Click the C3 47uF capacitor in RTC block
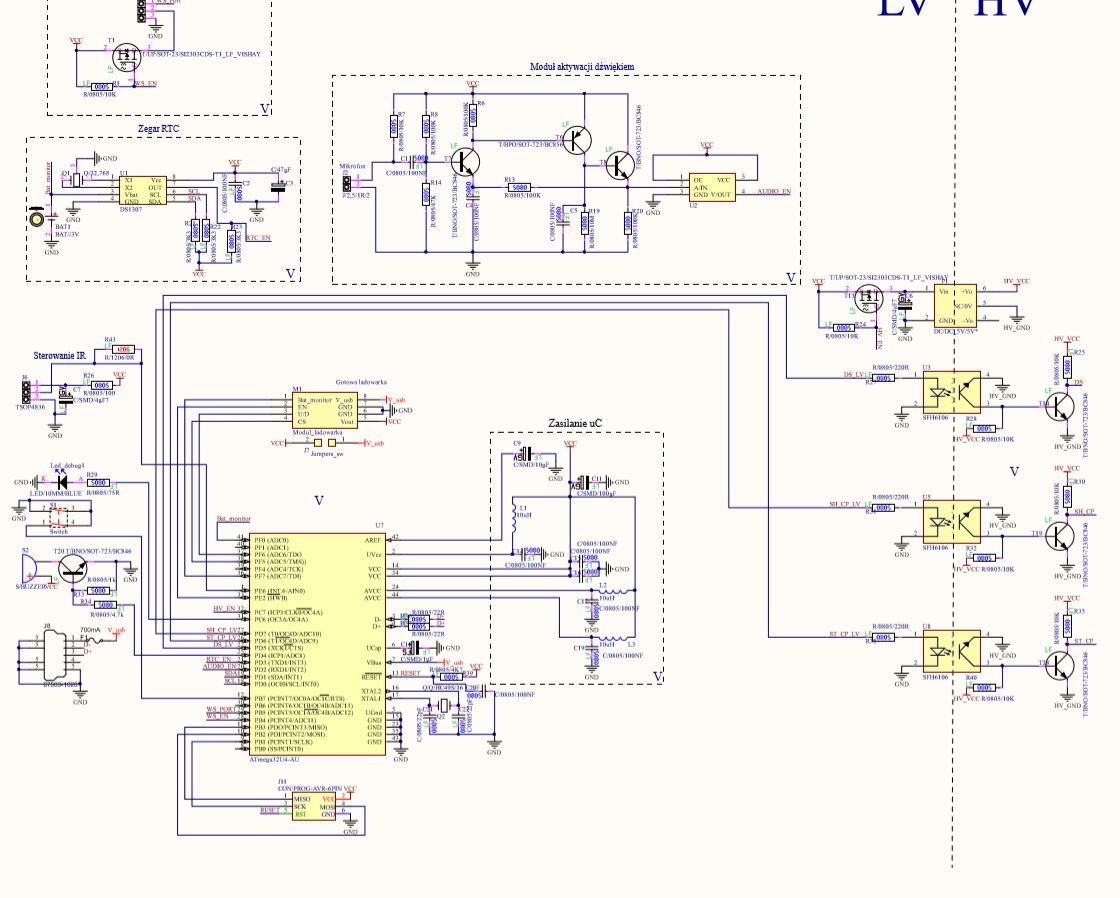This screenshot has height=898, width=1120. (x=279, y=187)
